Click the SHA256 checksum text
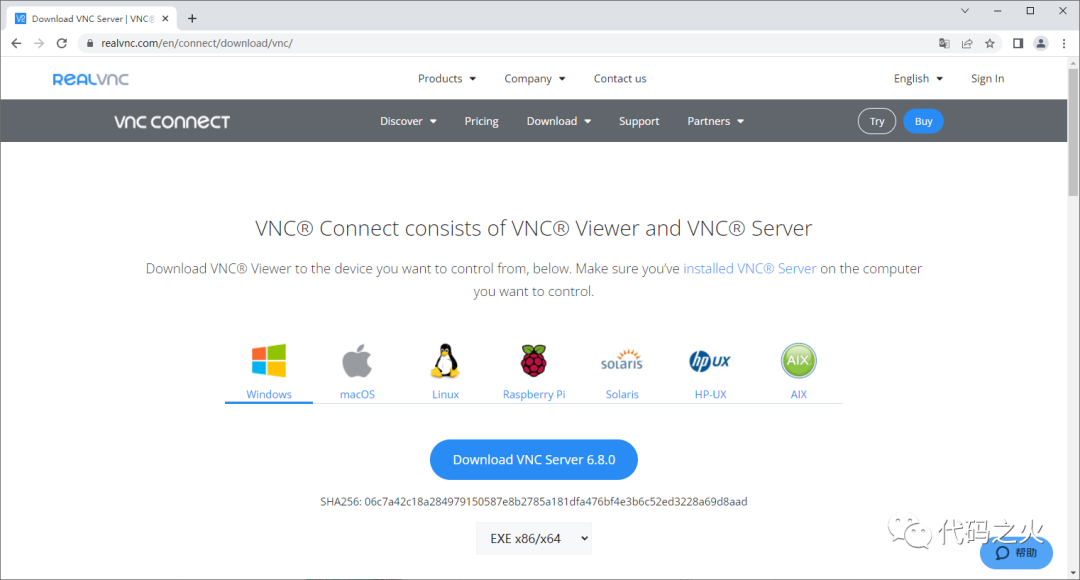Screen dimensions: 1080x580 [x=534, y=501]
